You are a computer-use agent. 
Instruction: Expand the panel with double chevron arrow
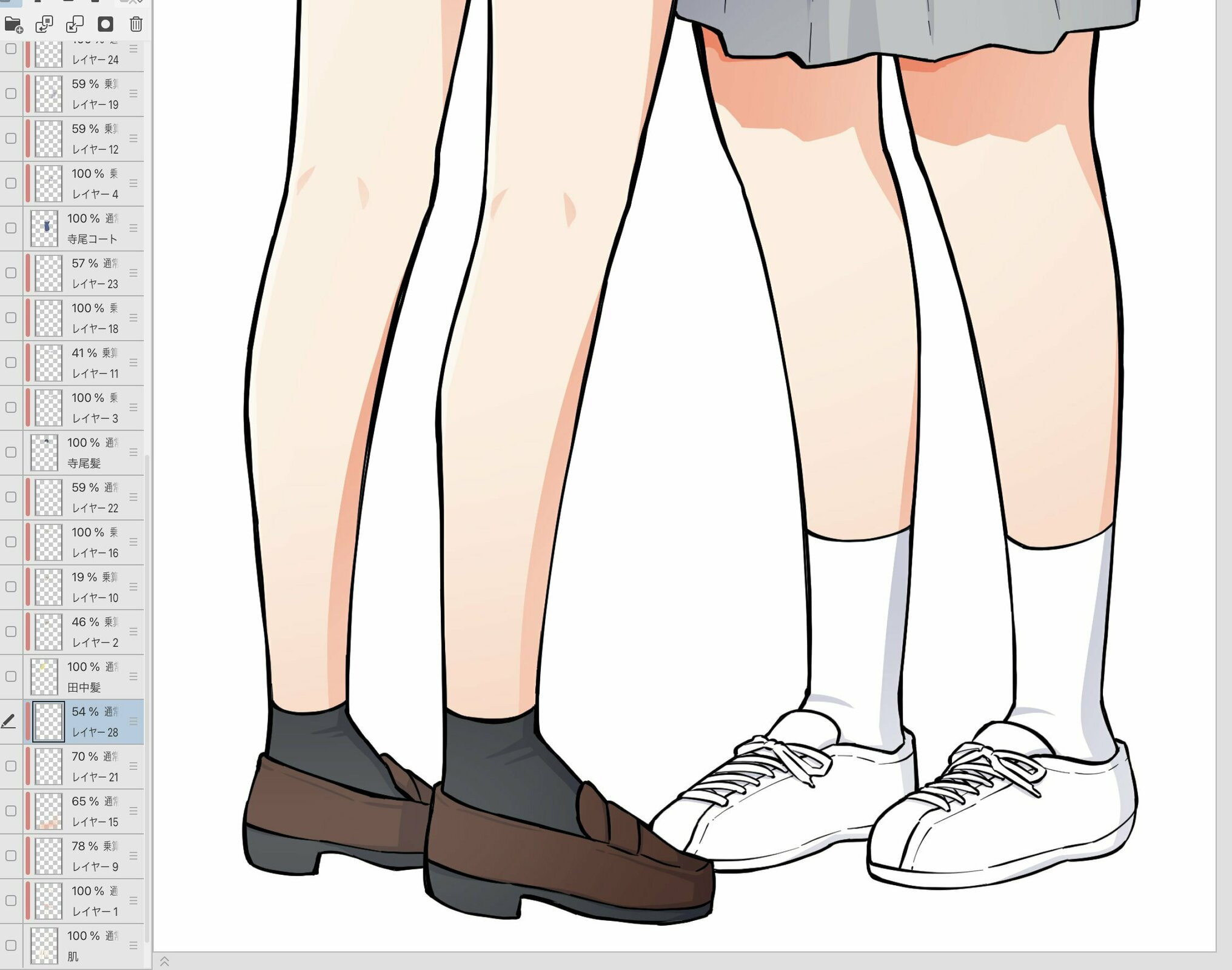coord(164,962)
